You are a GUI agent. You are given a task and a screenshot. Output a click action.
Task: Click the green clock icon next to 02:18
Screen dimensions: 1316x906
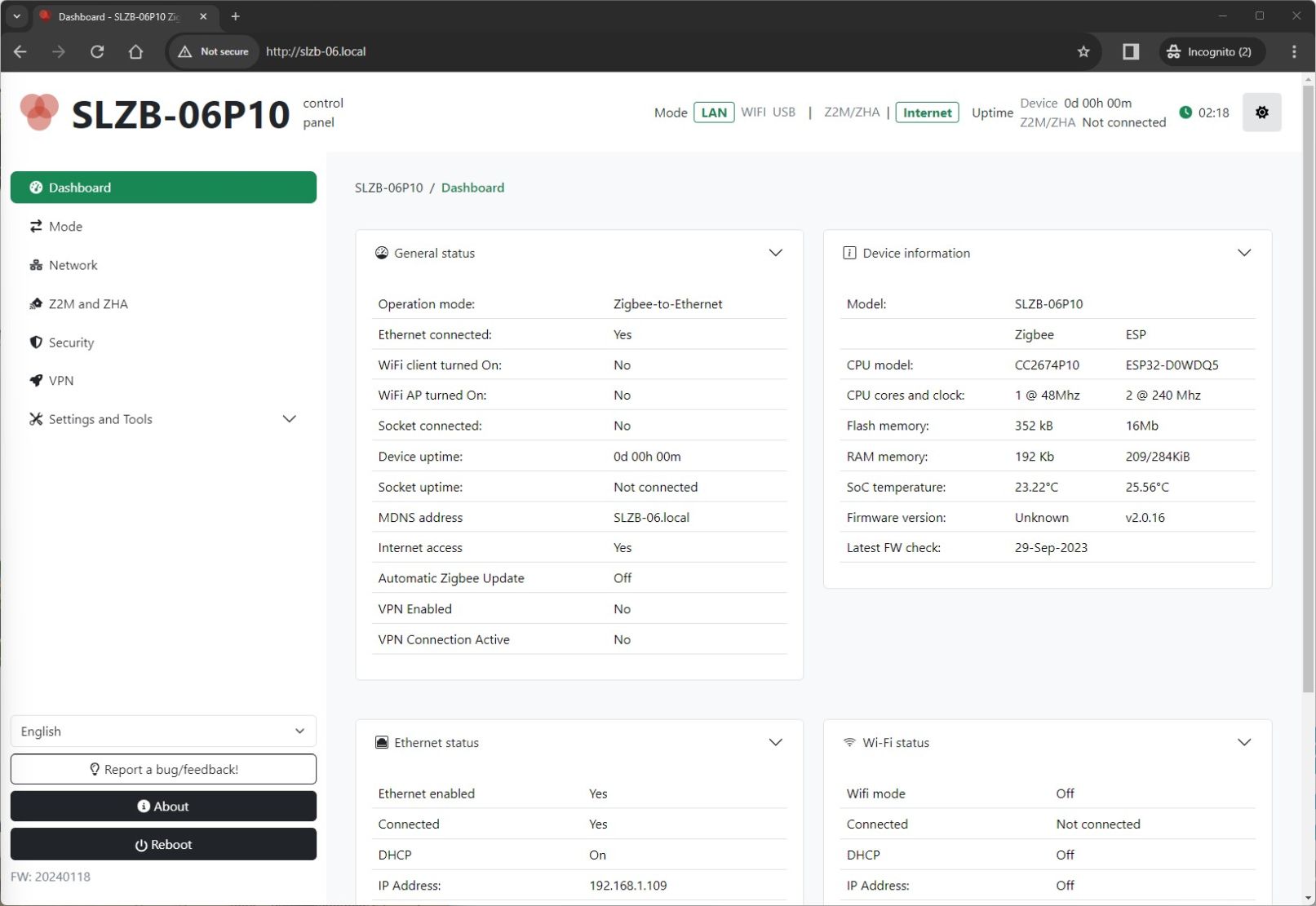pyautogui.click(x=1185, y=113)
